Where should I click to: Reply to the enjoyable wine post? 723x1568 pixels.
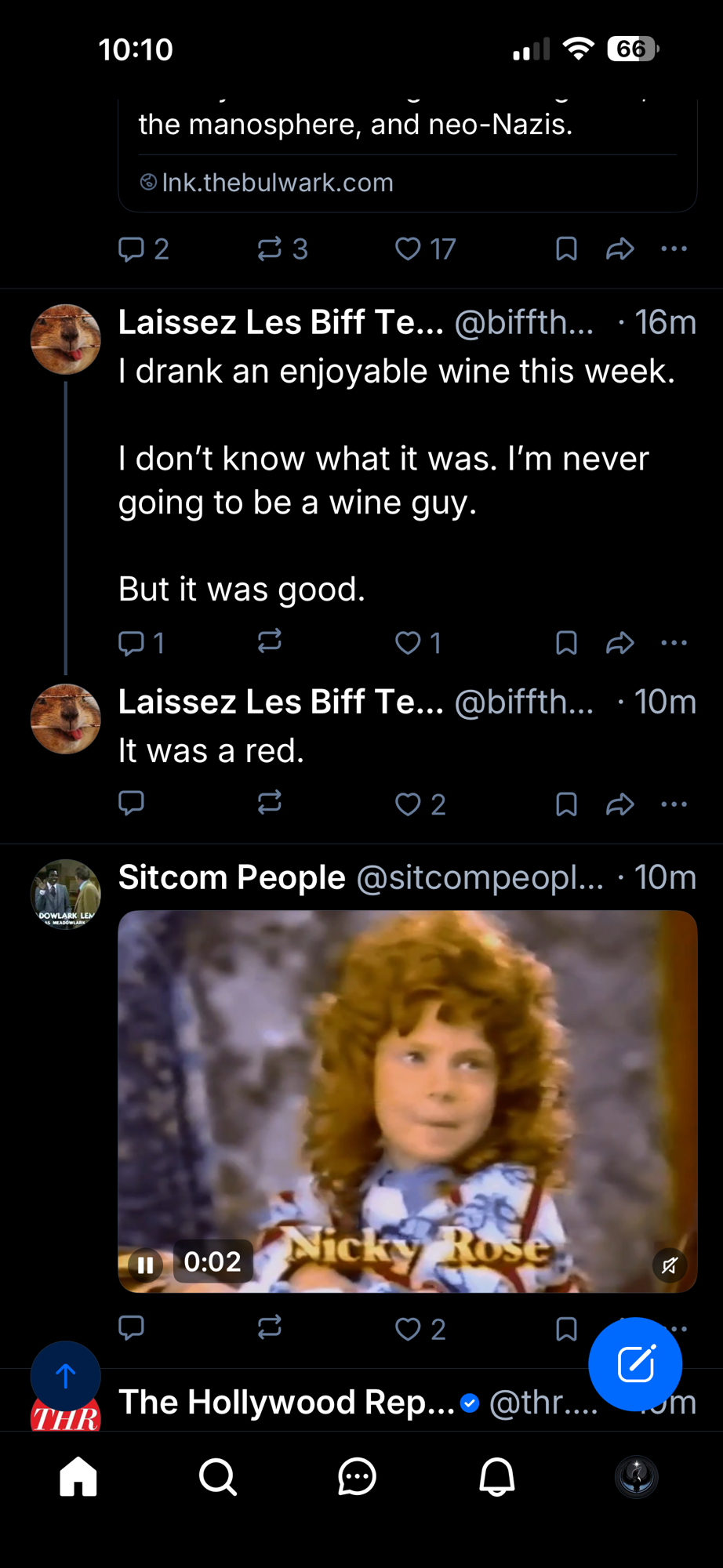click(131, 643)
